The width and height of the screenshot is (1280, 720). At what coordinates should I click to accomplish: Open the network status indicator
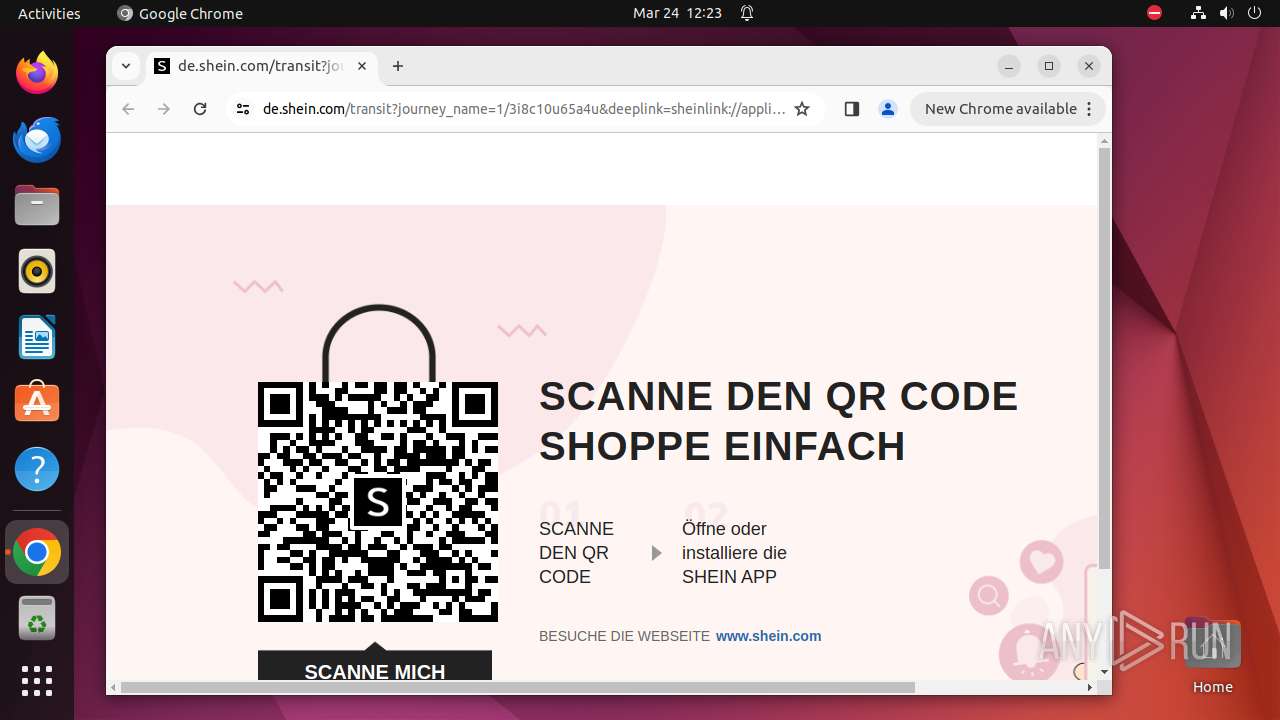click(1198, 13)
